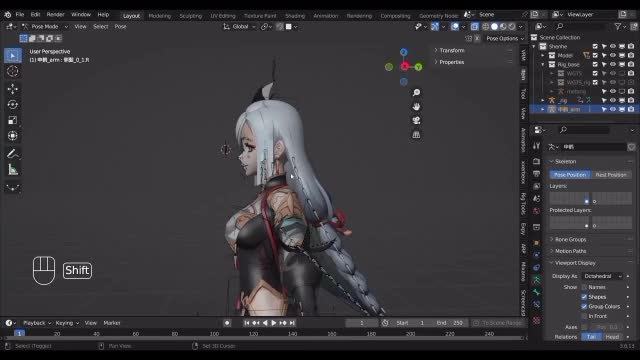Click the Z axis on navigation gizmo

tap(404, 52)
